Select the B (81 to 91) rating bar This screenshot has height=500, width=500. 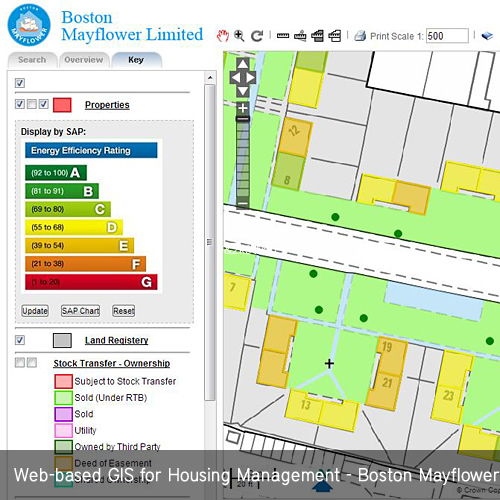tap(62, 191)
